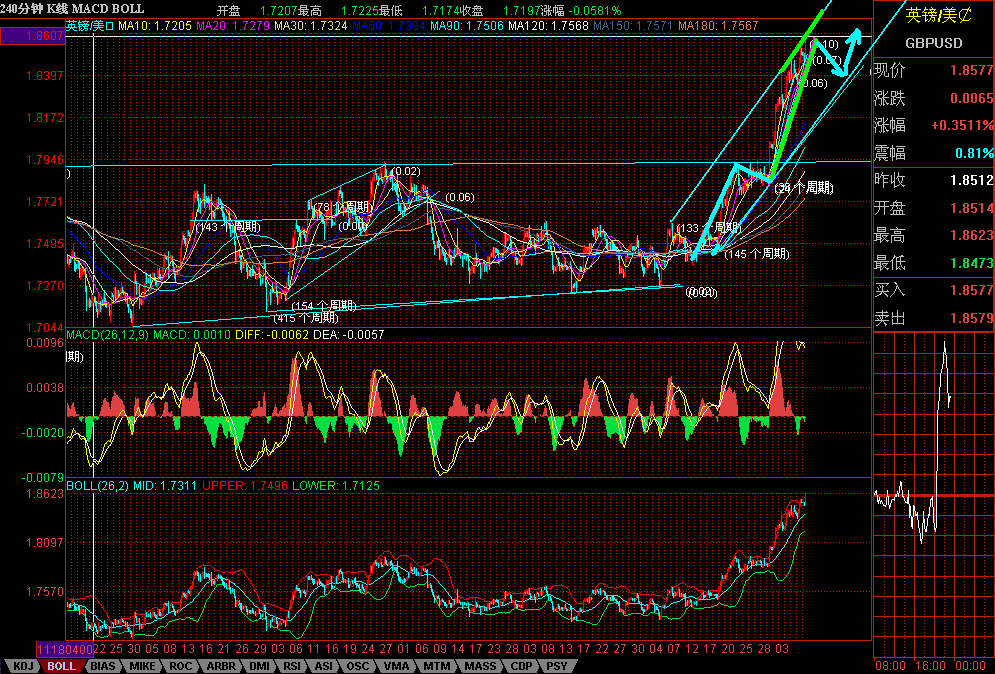This screenshot has width=995, height=674.
Task: Click the MA20: 1.7279 legend label
Action: pyautogui.click(x=234, y=26)
